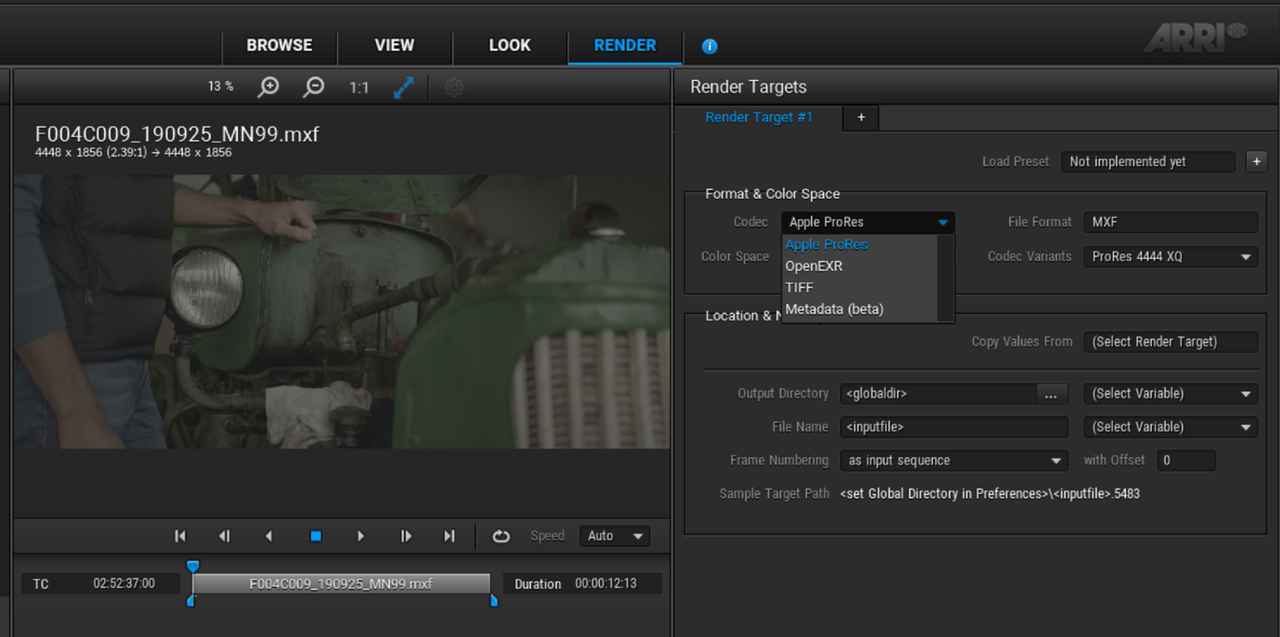Choose OpenEXR from the codec list
Image resolution: width=1280 pixels, height=637 pixels.
(x=860, y=266)
